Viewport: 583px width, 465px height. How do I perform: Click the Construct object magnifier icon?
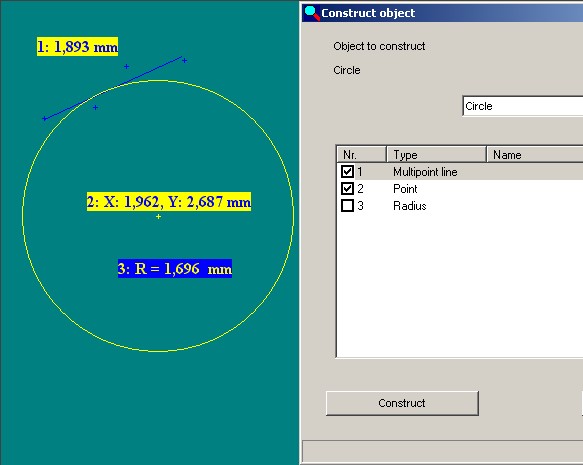(312, 13)
